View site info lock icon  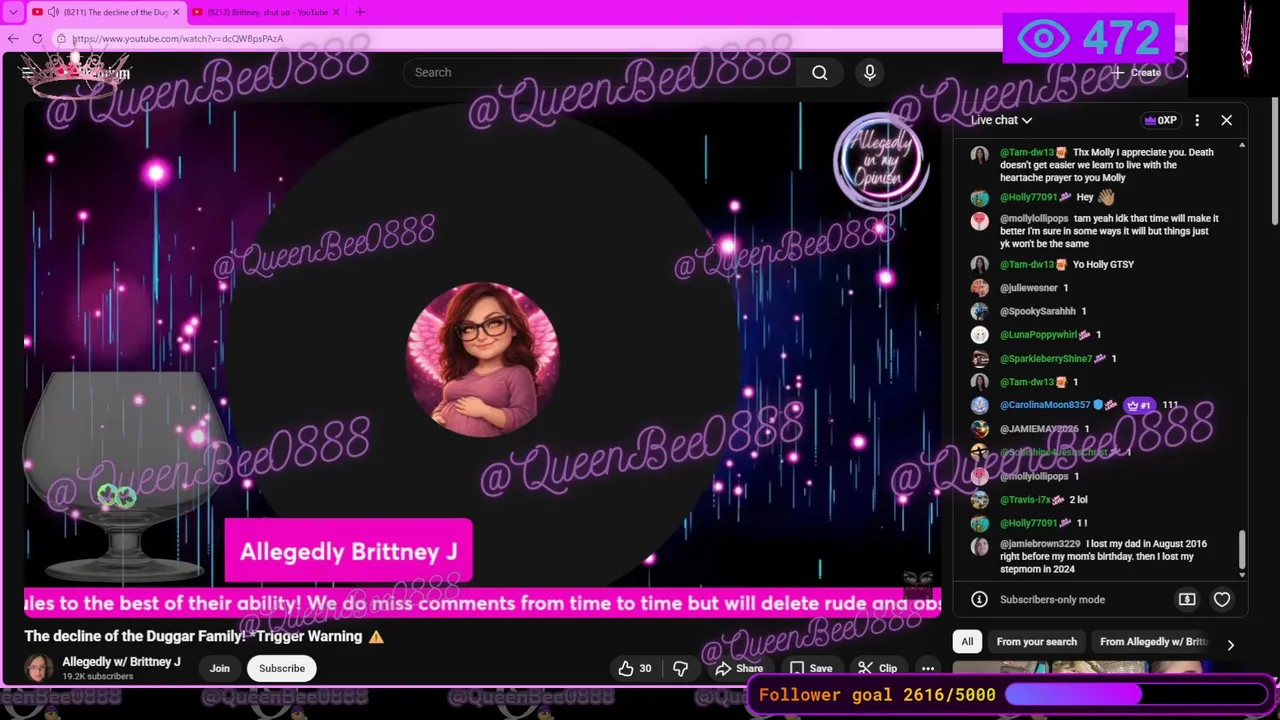click(61, 38)
